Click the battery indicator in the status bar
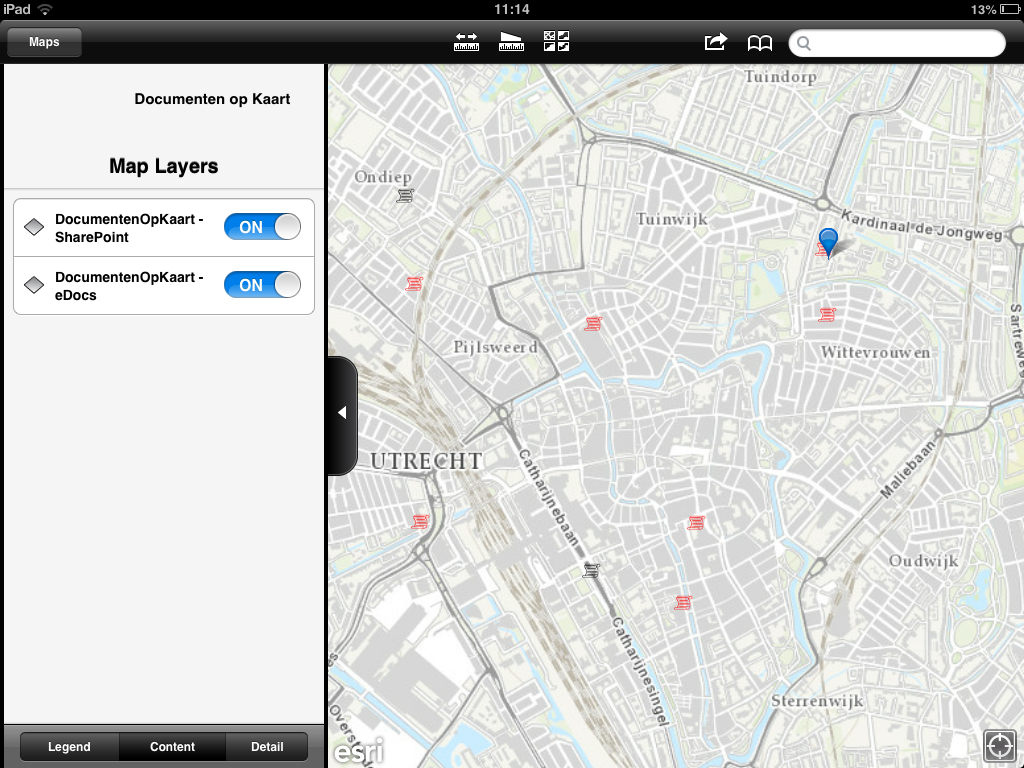The width and height of the screenshot is (1024, 768). (x=1010, y=9)
